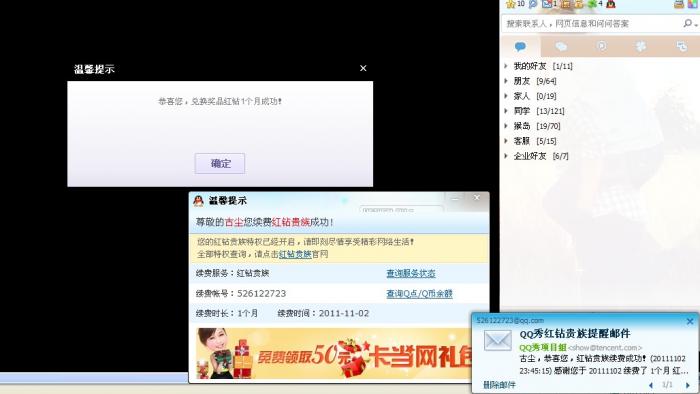700x394 pixels.
Task: Open the 红钻贵族 official site link
Action: [x=295, y=254]
